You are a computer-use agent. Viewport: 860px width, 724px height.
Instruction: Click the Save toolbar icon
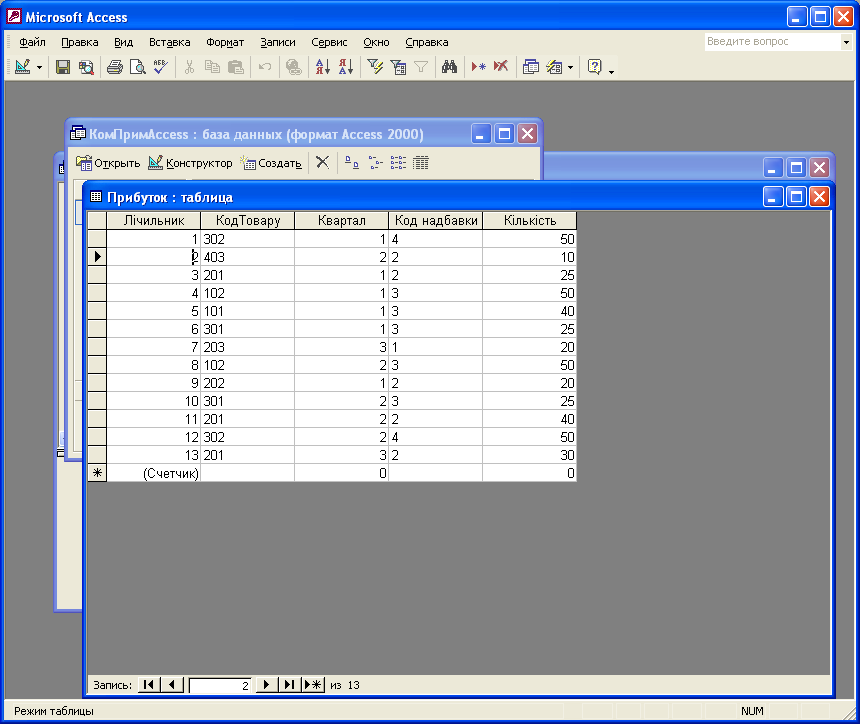(x=63, y=67)
